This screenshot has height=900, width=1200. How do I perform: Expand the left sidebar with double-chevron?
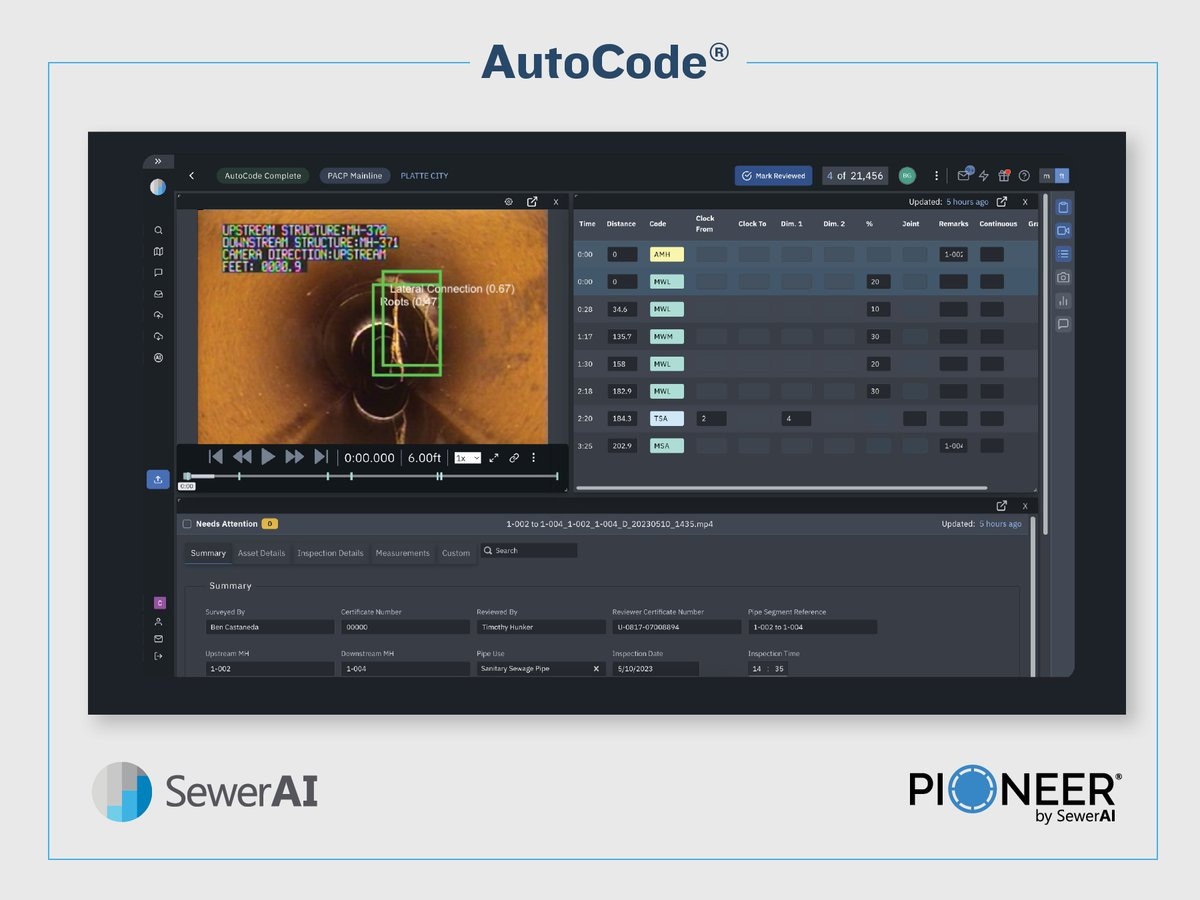tap(158, 161)
